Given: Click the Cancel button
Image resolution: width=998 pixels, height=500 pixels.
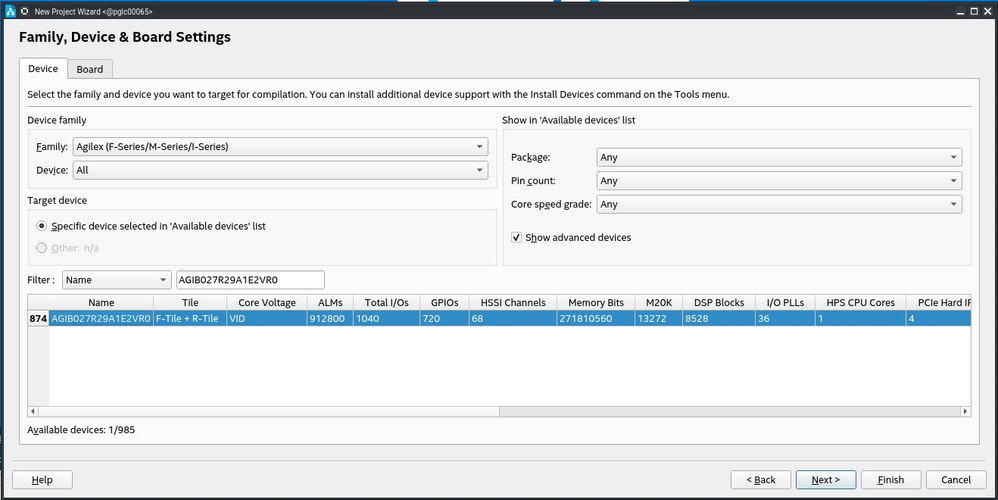Looking at the screenshot, I should 956,480.
